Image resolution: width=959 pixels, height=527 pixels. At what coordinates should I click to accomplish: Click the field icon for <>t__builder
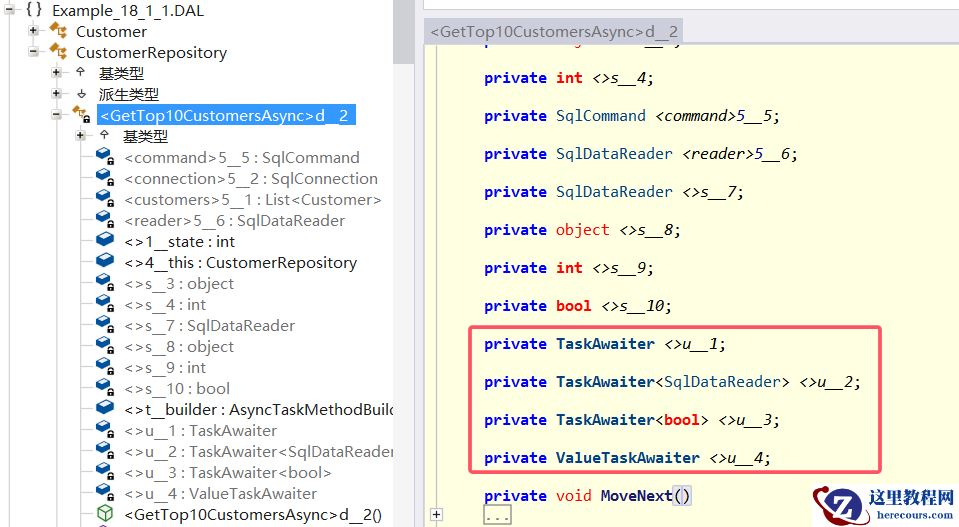pos(105,407)
